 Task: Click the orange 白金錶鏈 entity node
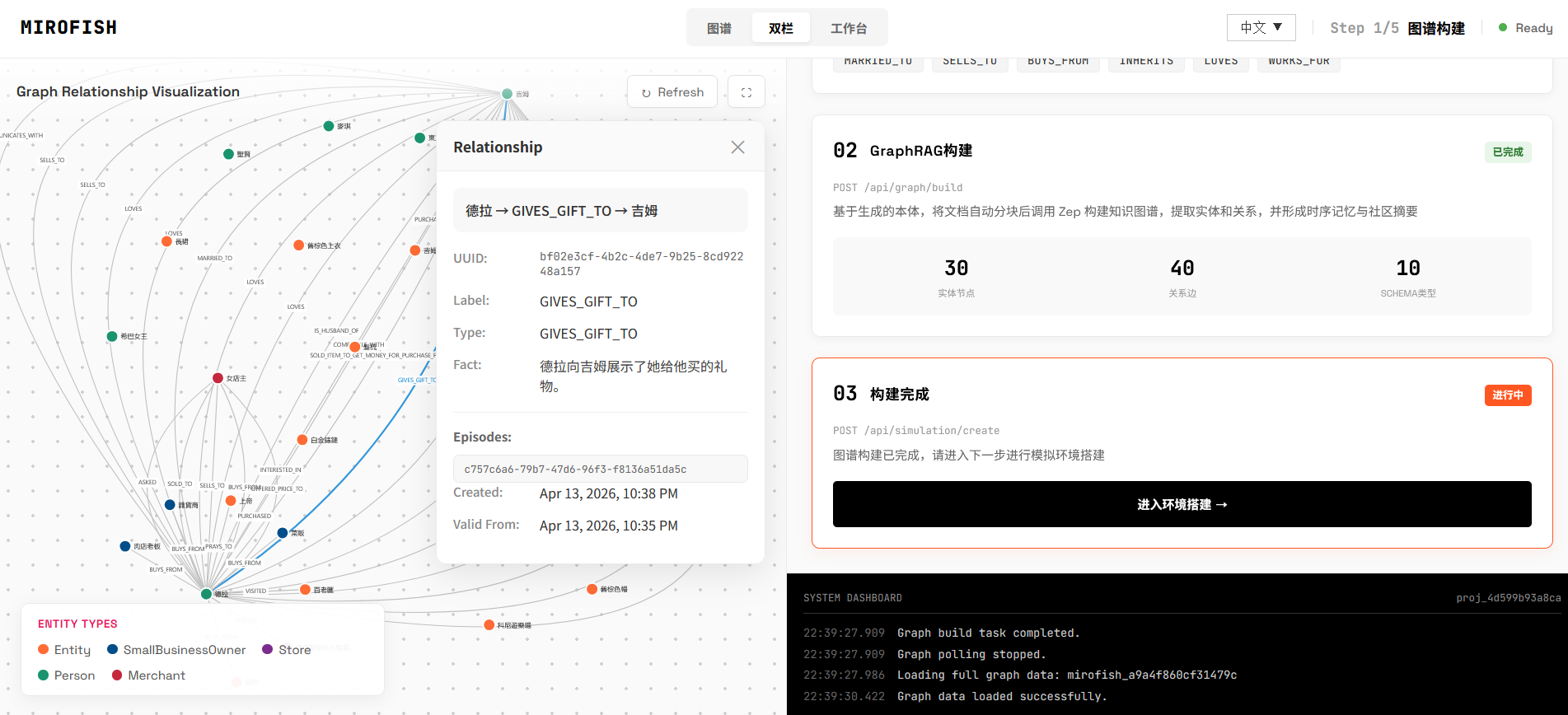coord(302,440)
